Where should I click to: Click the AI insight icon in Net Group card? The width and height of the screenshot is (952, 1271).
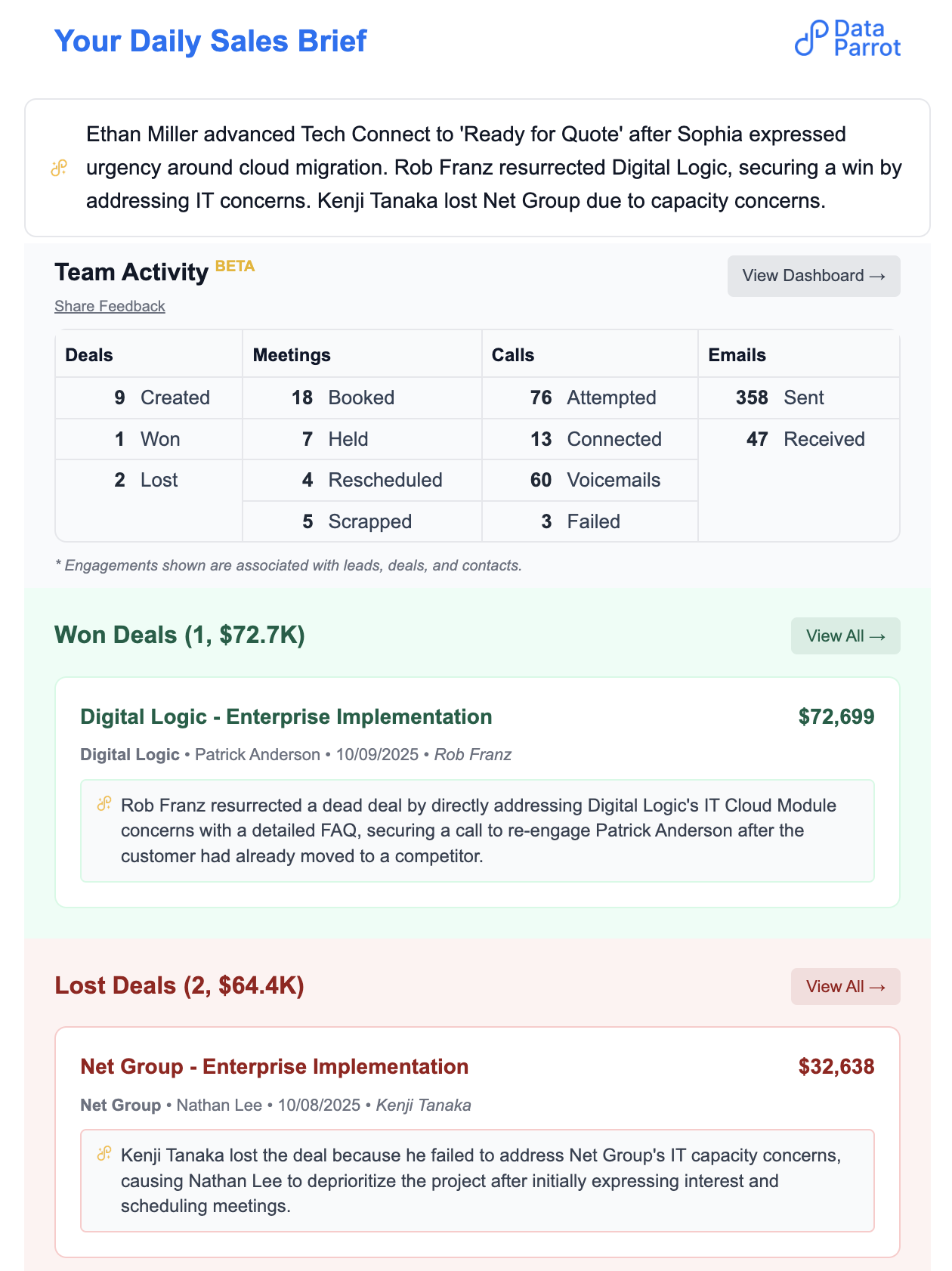pyautogui.click(x=104, y=1154)
